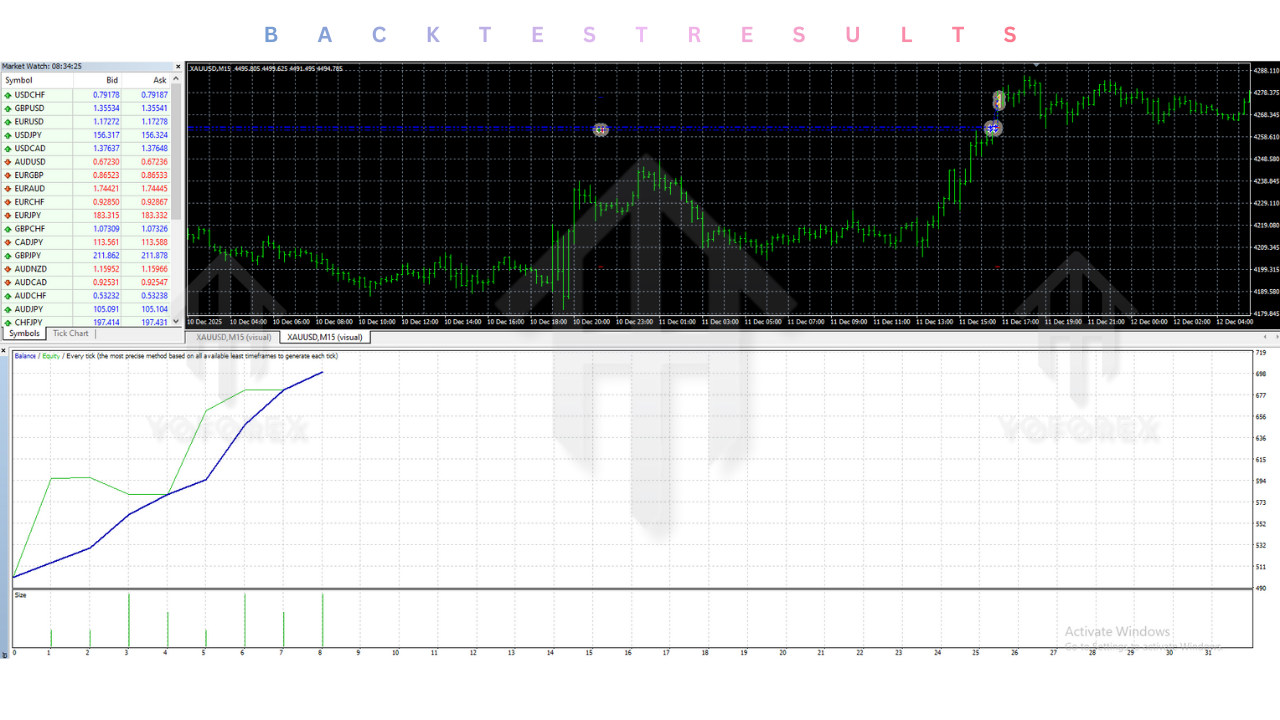Image resolution: width=1280 pixels, height=720 pixels.
Task: Click the Ask column header
Action: pyautogui.click(x=160, y=80)
